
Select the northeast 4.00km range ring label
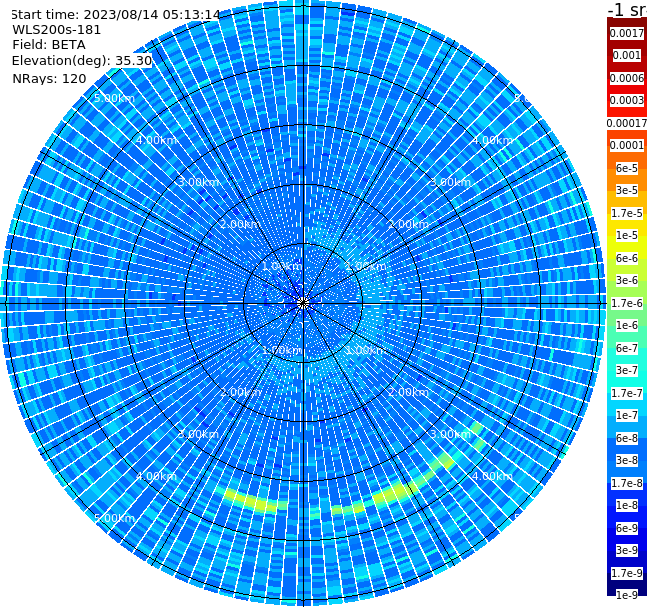[x=492, y=140]
